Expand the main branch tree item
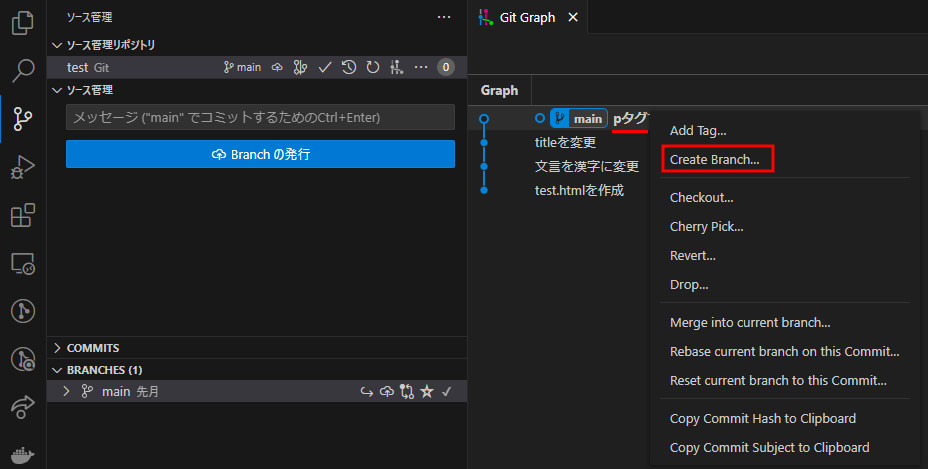 point(66,391)
